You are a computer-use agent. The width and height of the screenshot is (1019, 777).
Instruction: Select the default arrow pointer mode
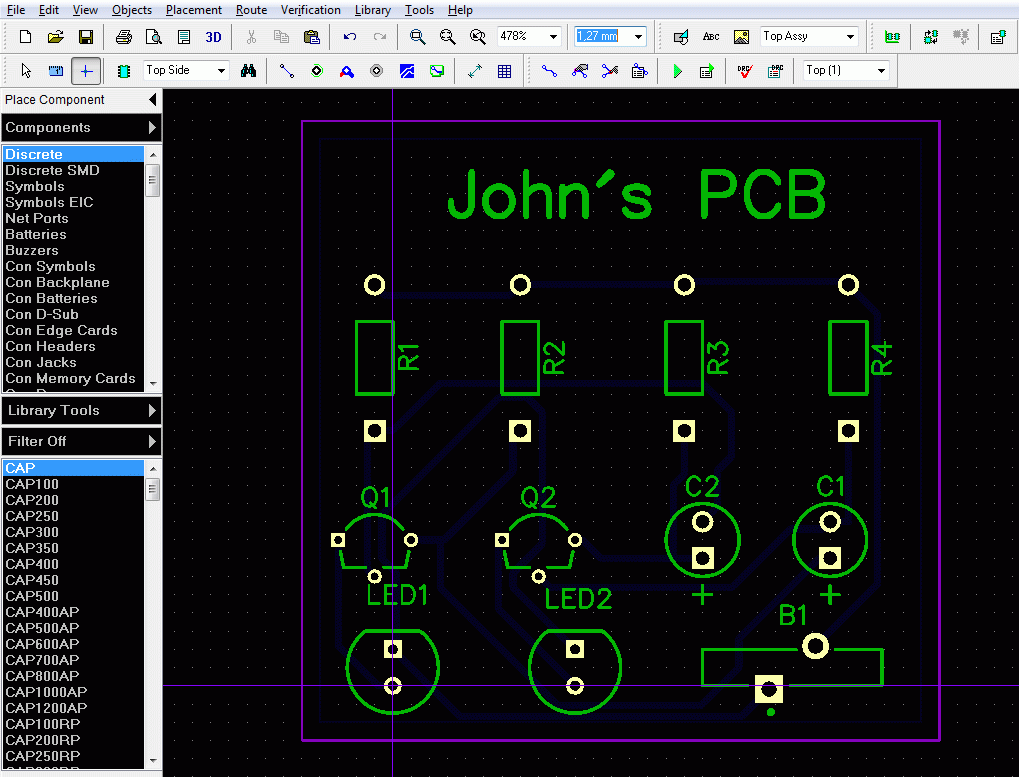click(x=26, y=71)
